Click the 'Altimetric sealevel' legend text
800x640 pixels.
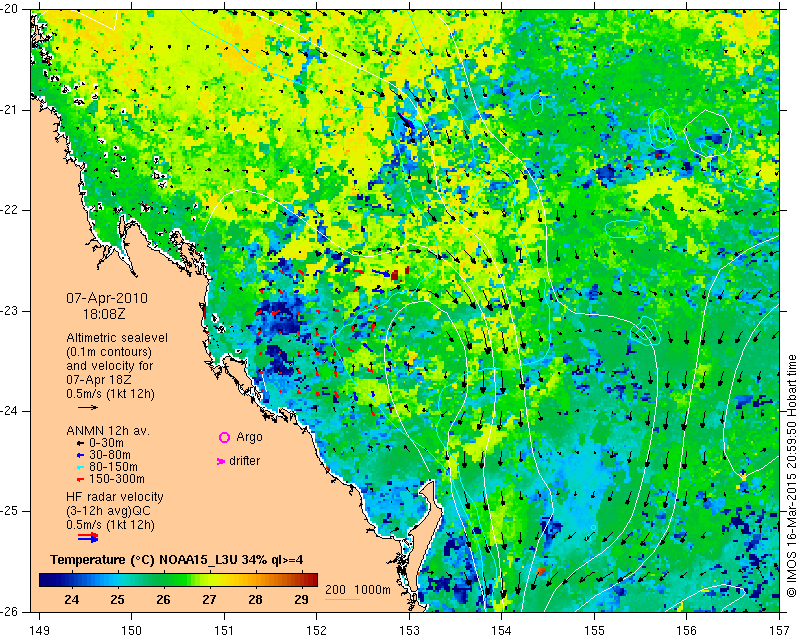tap(117, 338)
